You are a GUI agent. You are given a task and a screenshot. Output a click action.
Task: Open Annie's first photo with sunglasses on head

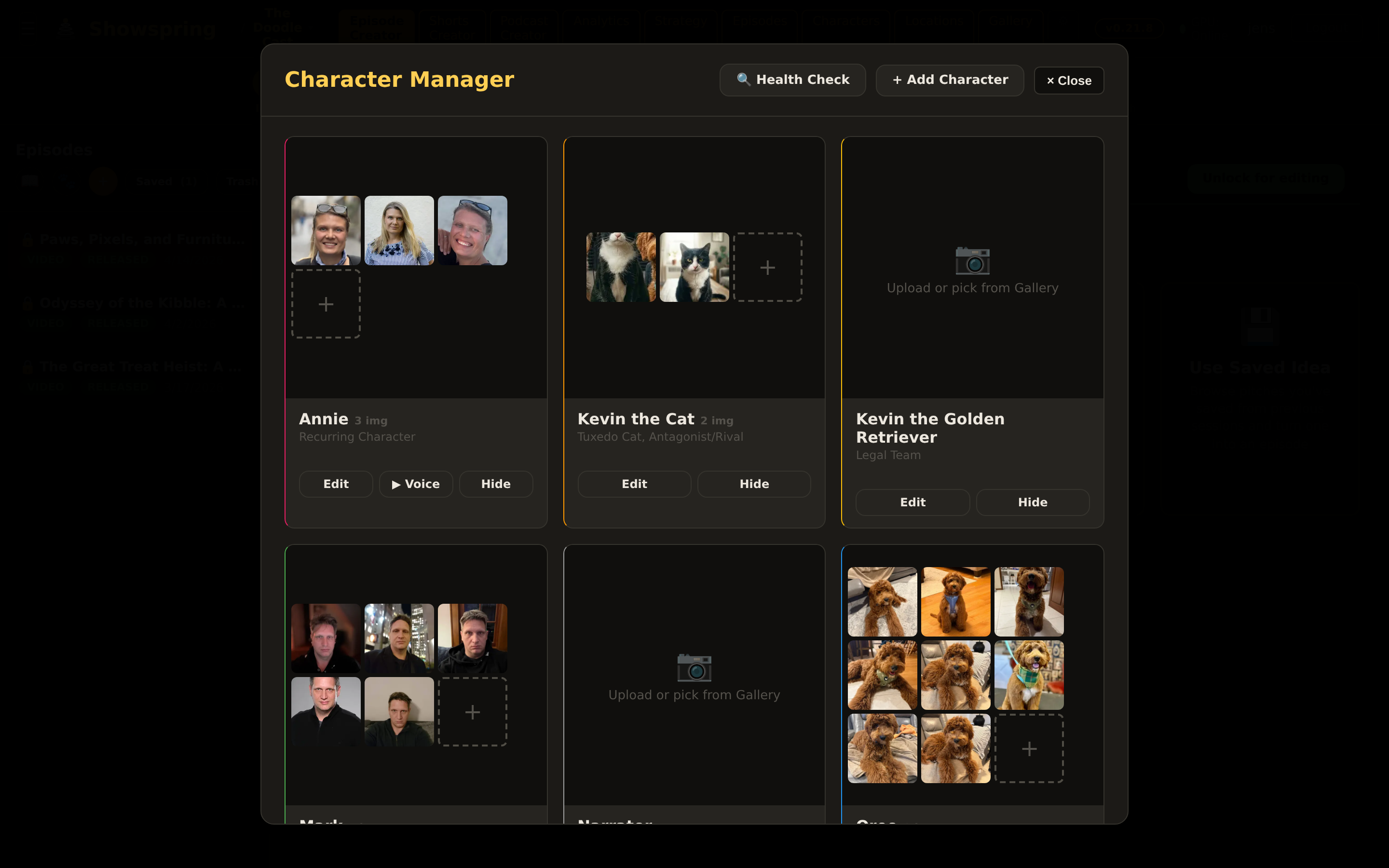tap(326, 230)
